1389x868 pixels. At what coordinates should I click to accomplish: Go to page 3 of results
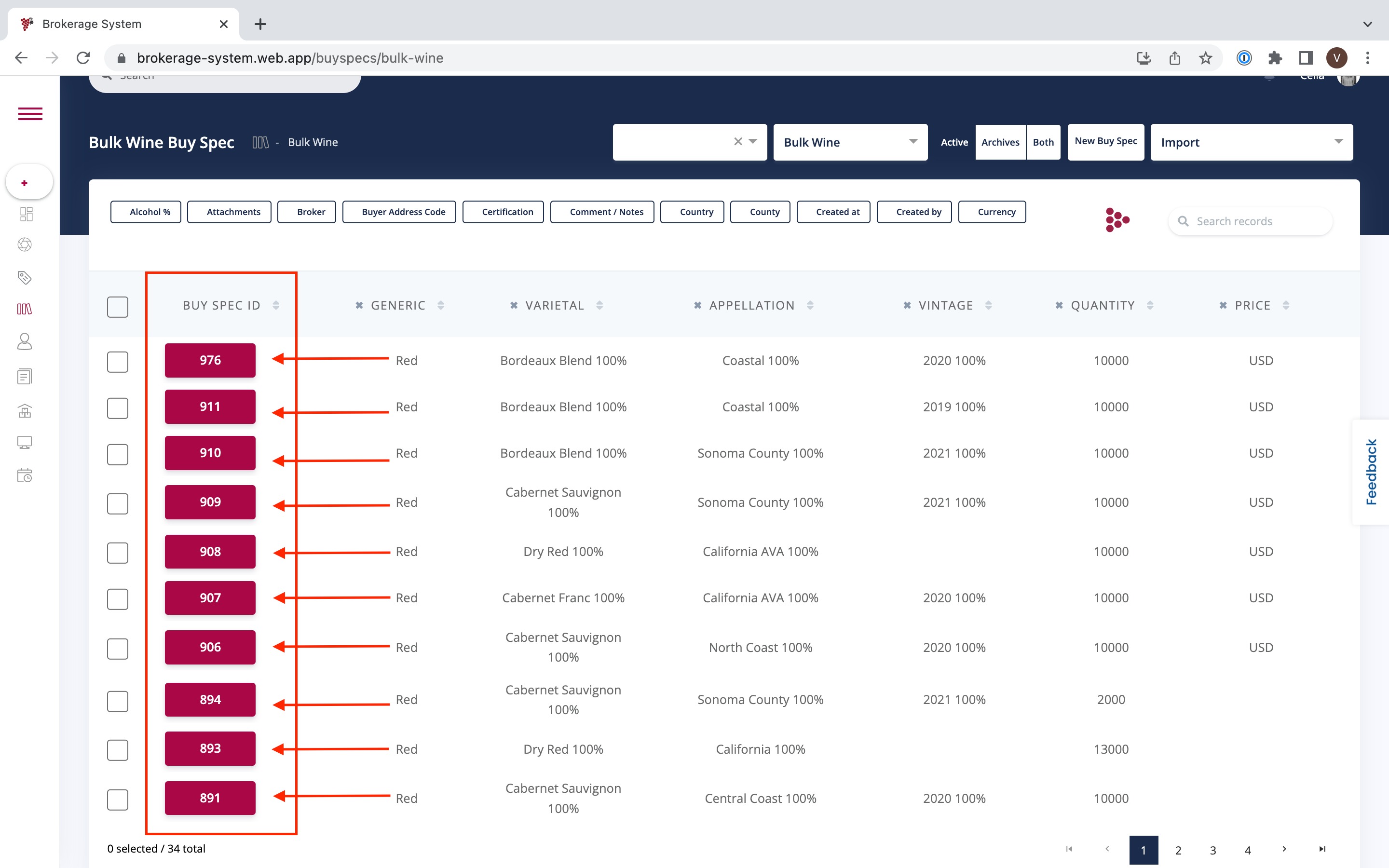1212,850
